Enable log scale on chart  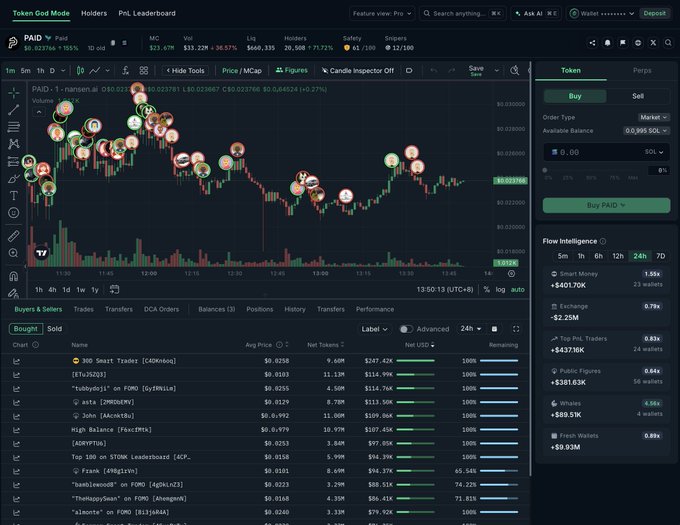coord(500,289)
